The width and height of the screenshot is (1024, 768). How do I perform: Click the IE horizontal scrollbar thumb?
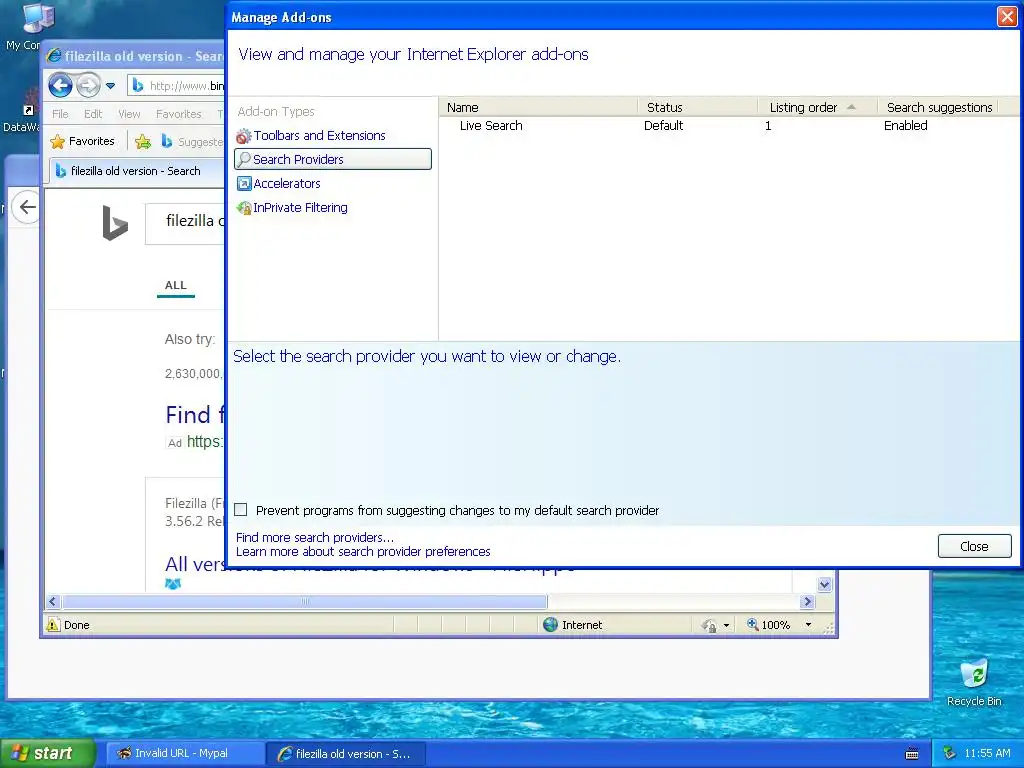point(304,601)
